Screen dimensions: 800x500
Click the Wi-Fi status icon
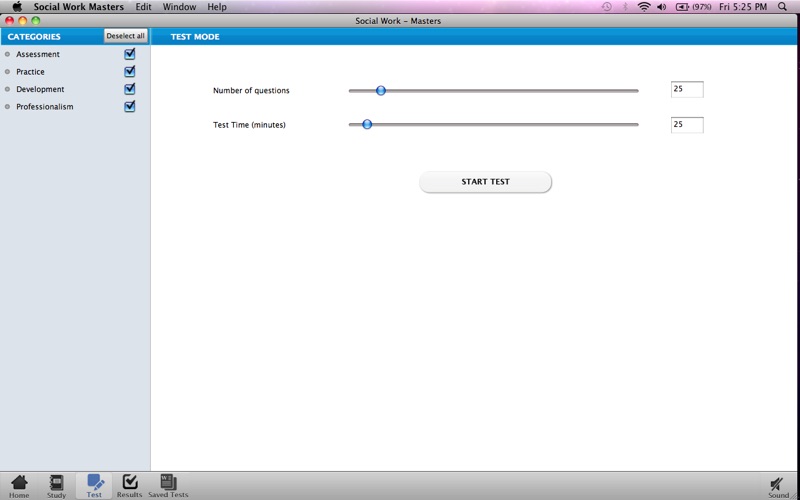[644, 7]
